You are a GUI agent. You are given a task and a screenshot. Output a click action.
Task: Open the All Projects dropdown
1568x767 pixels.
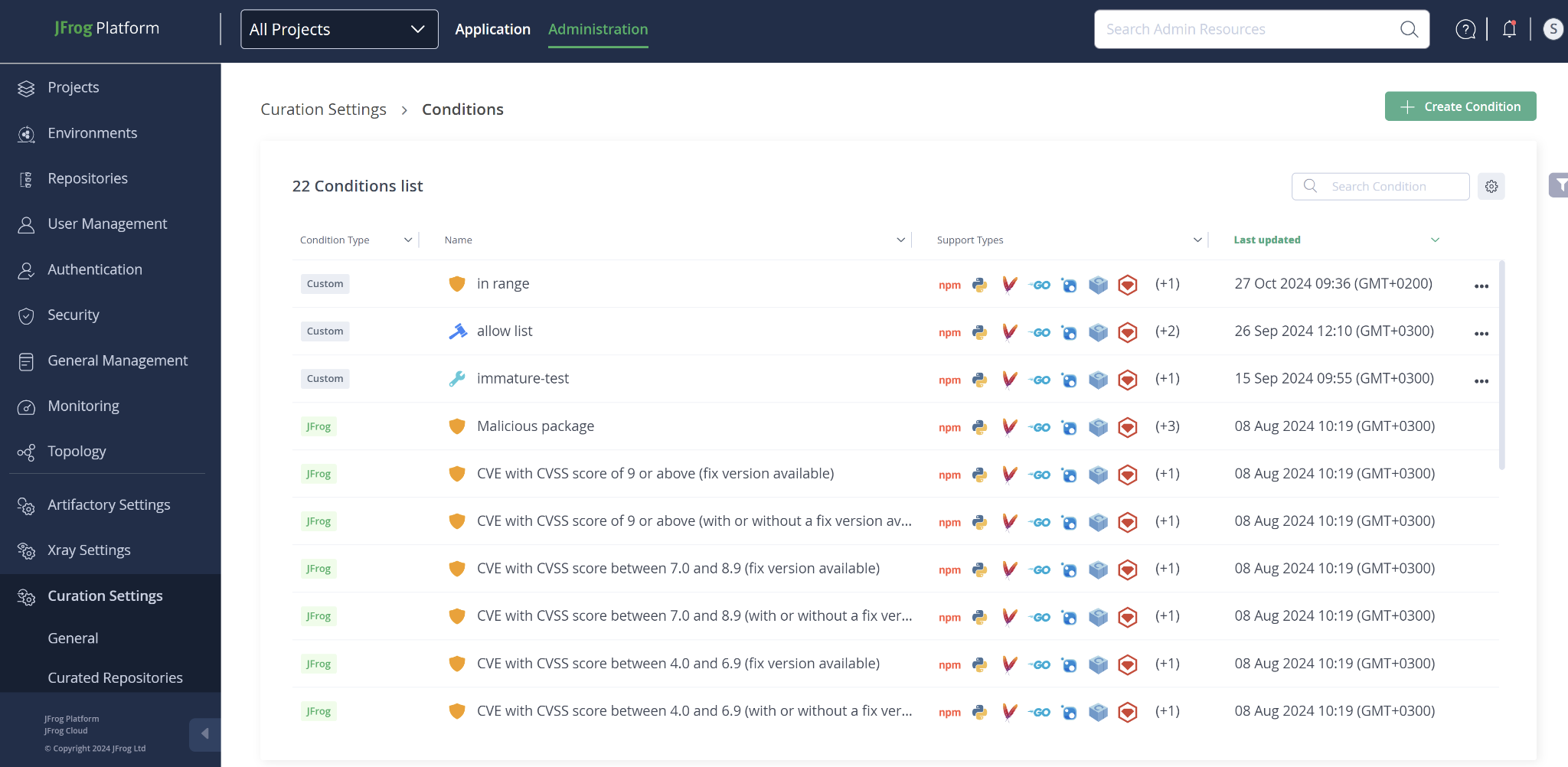pyautogui.click(x=339, y=29)
